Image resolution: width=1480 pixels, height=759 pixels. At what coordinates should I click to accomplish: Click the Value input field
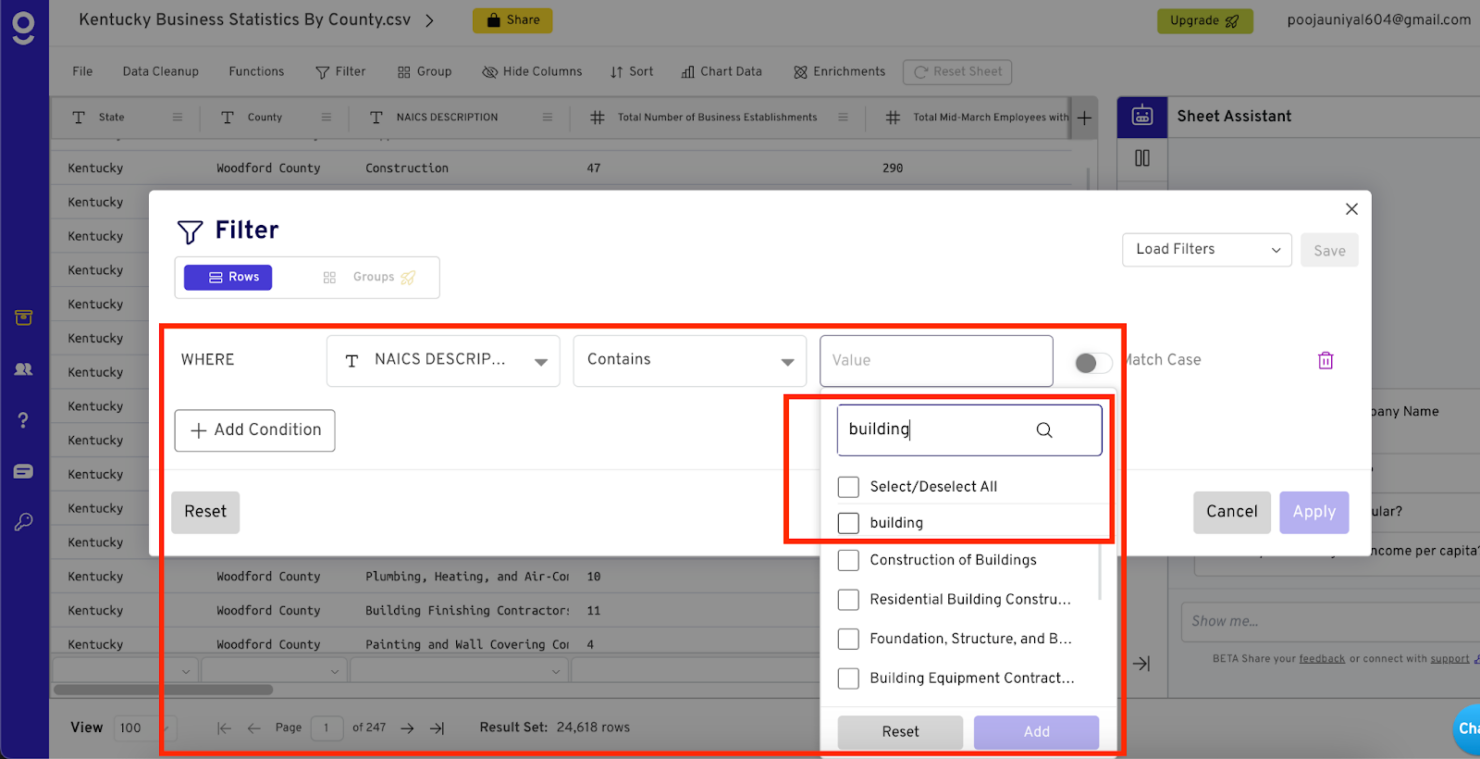coord(936,361)
